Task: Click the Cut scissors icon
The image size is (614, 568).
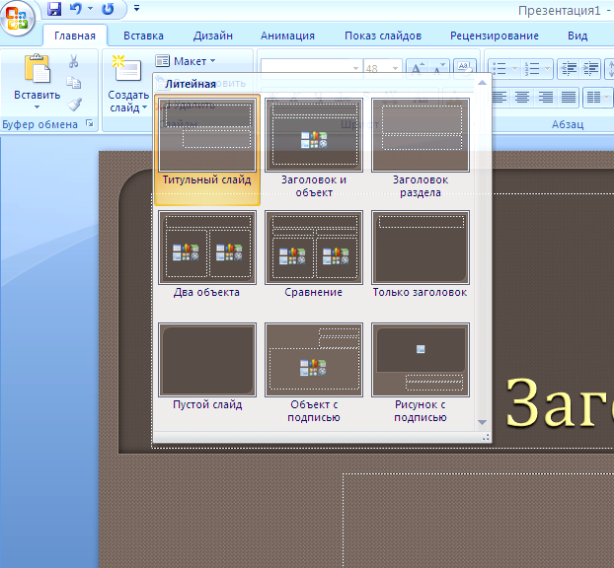Action: coord(73,61)
